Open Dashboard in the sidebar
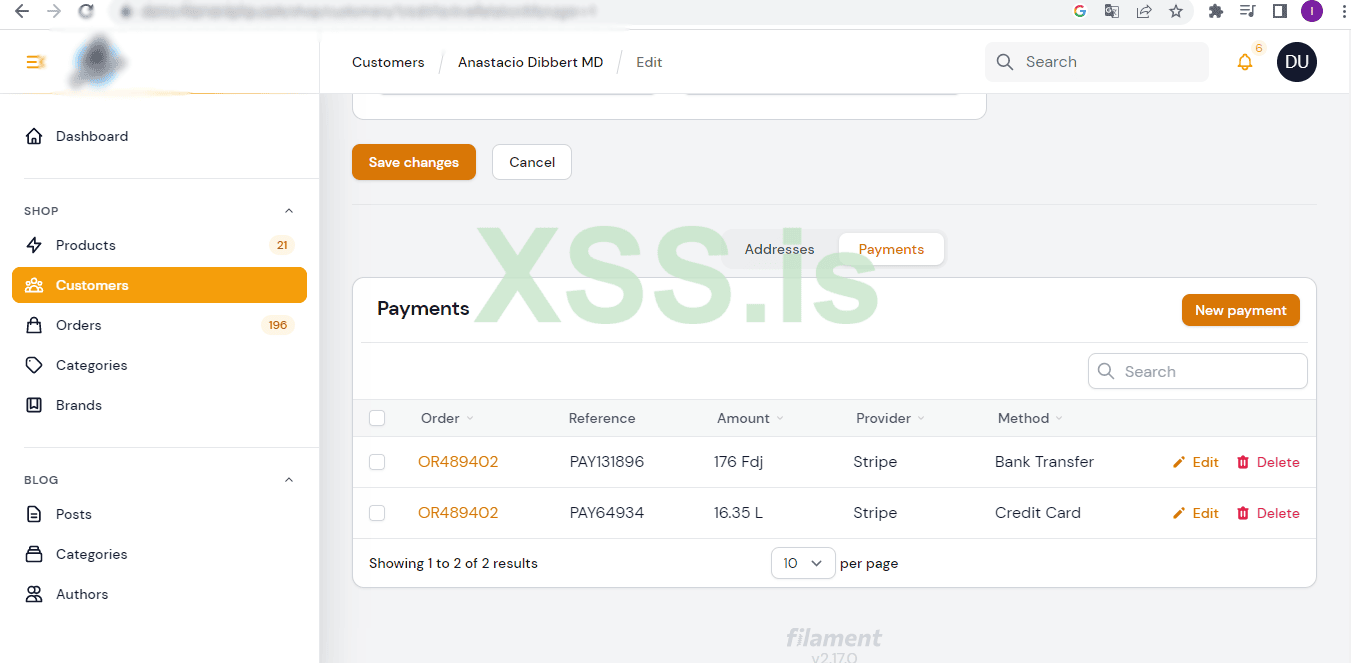1351x663 pixels. (159, 136)
